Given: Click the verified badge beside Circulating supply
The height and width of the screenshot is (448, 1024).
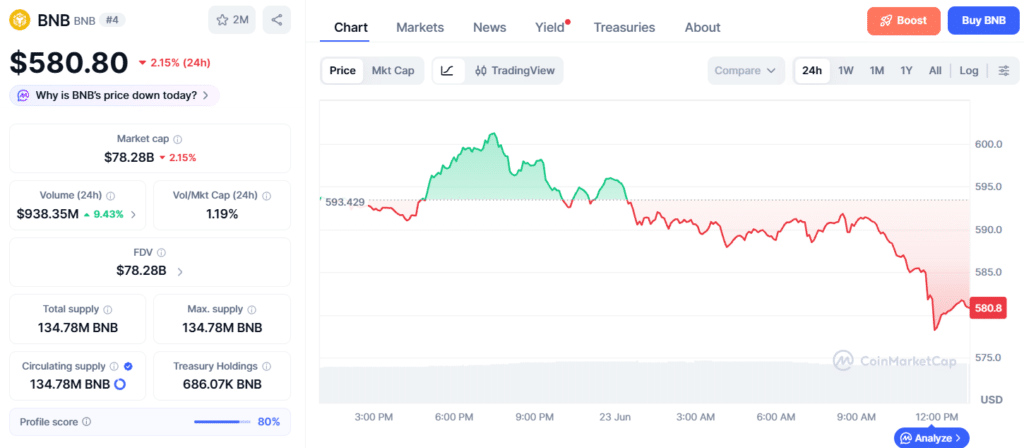Looking at the screenshot, I should (129, 366).
